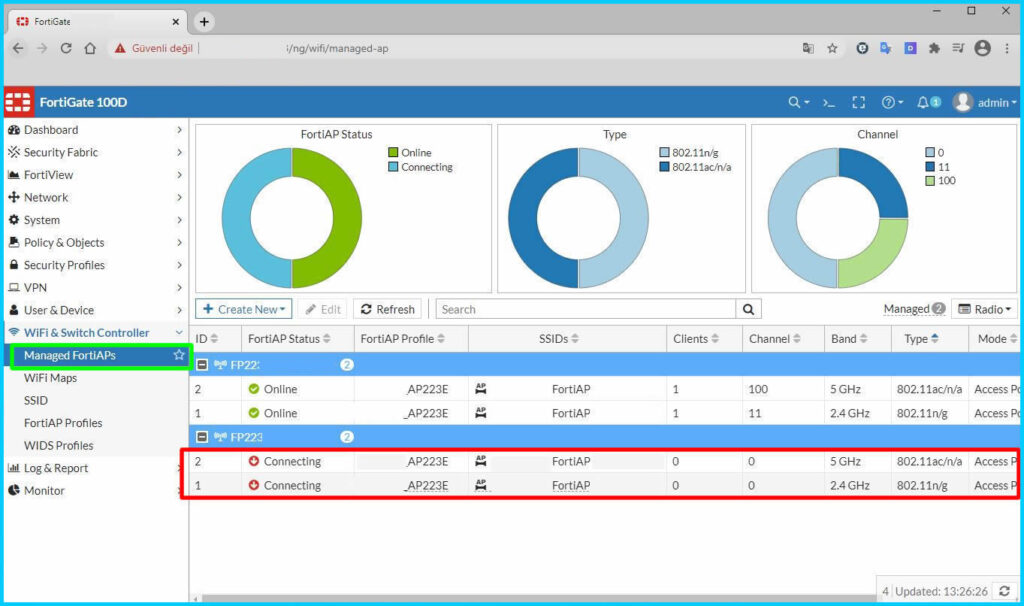Sort by Band column
1024x606 pixels.
[849, 339]
